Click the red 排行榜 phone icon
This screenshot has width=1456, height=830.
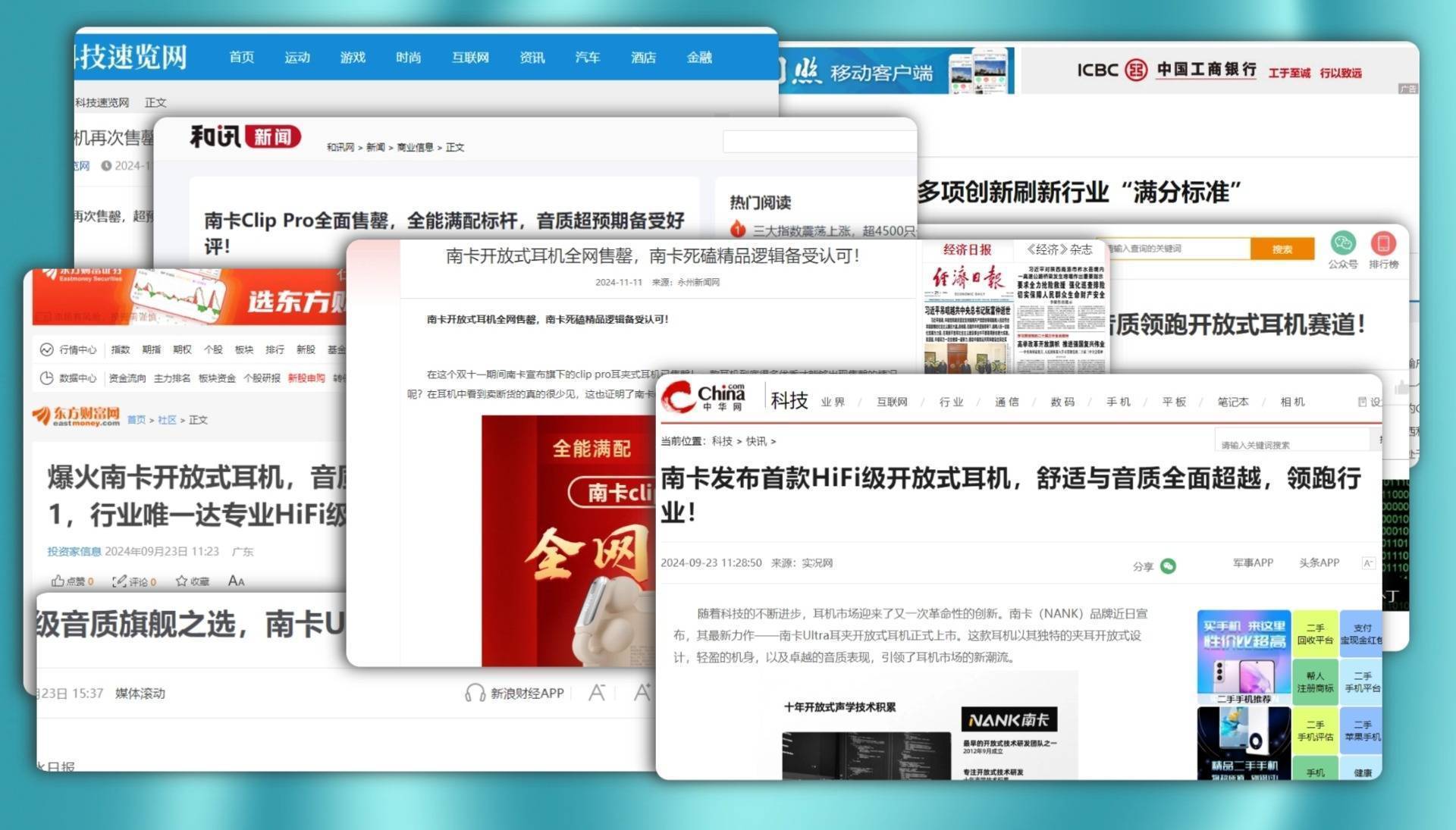tap(1383, 243)
